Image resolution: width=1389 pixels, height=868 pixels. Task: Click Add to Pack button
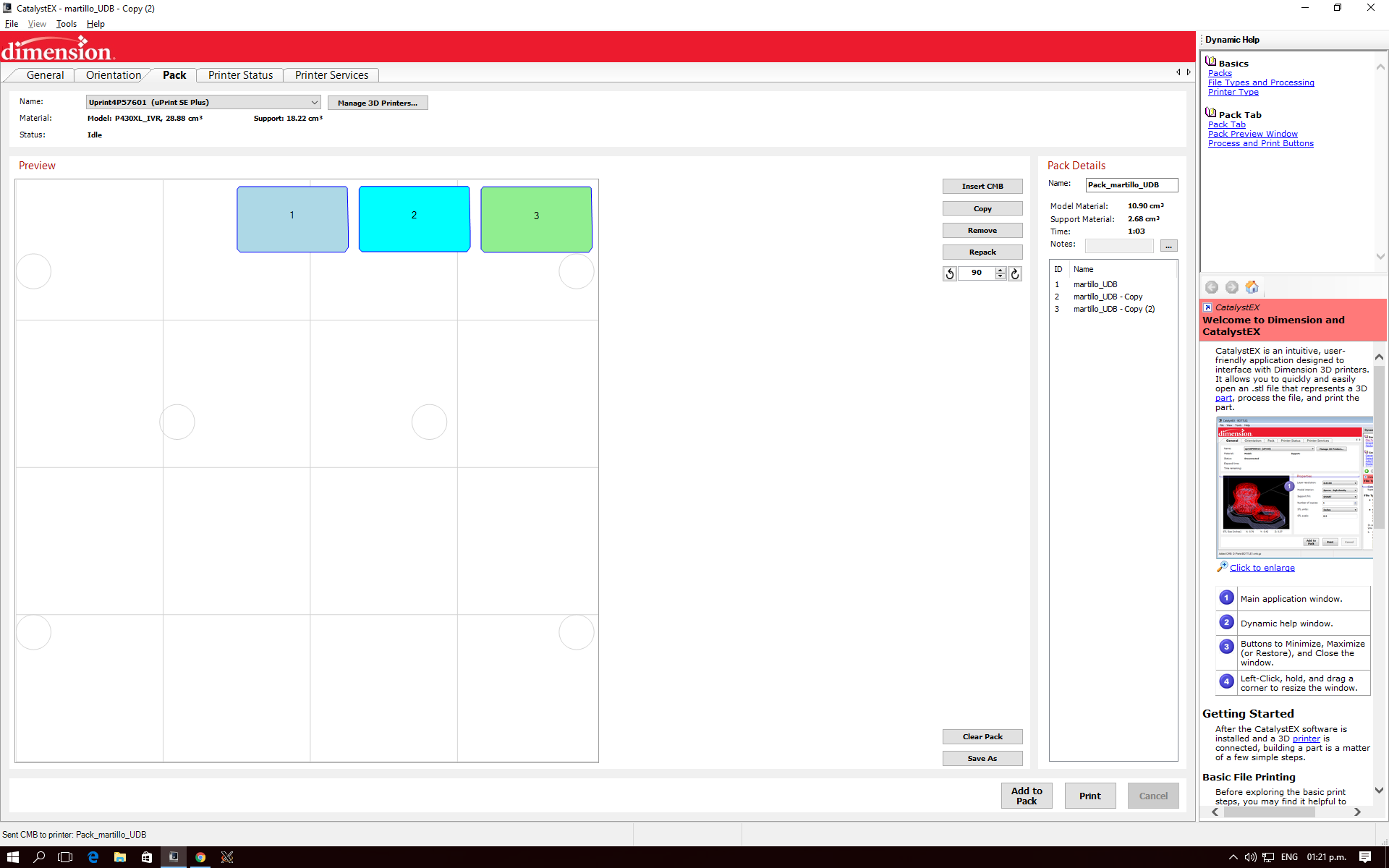point(1027,796)
